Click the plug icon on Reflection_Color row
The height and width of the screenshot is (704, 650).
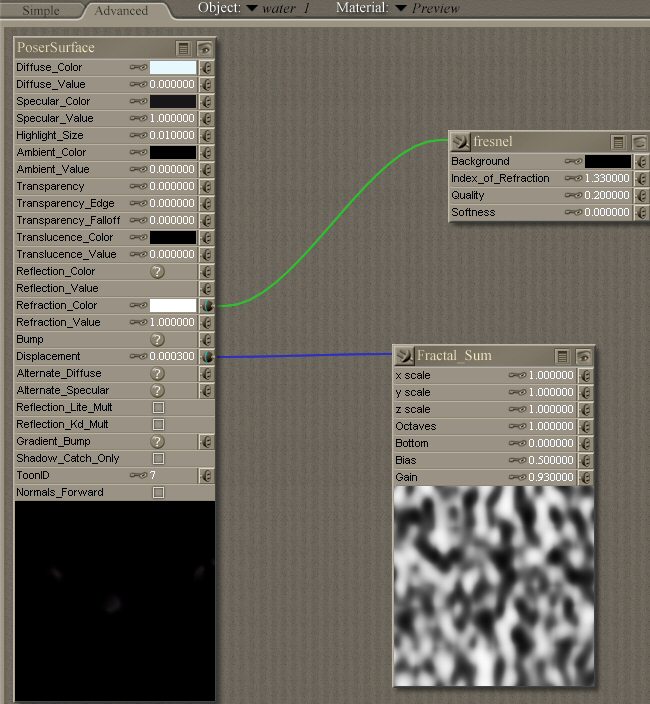(206, 272)
